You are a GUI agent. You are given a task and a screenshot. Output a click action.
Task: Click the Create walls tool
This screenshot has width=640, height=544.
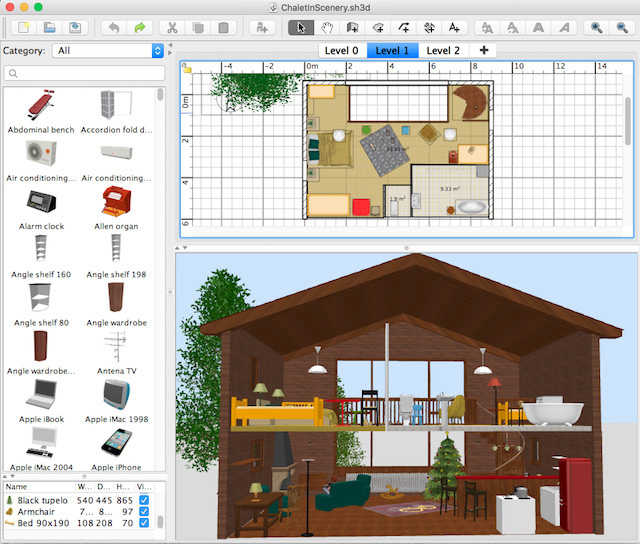click(x=352, y=27)
